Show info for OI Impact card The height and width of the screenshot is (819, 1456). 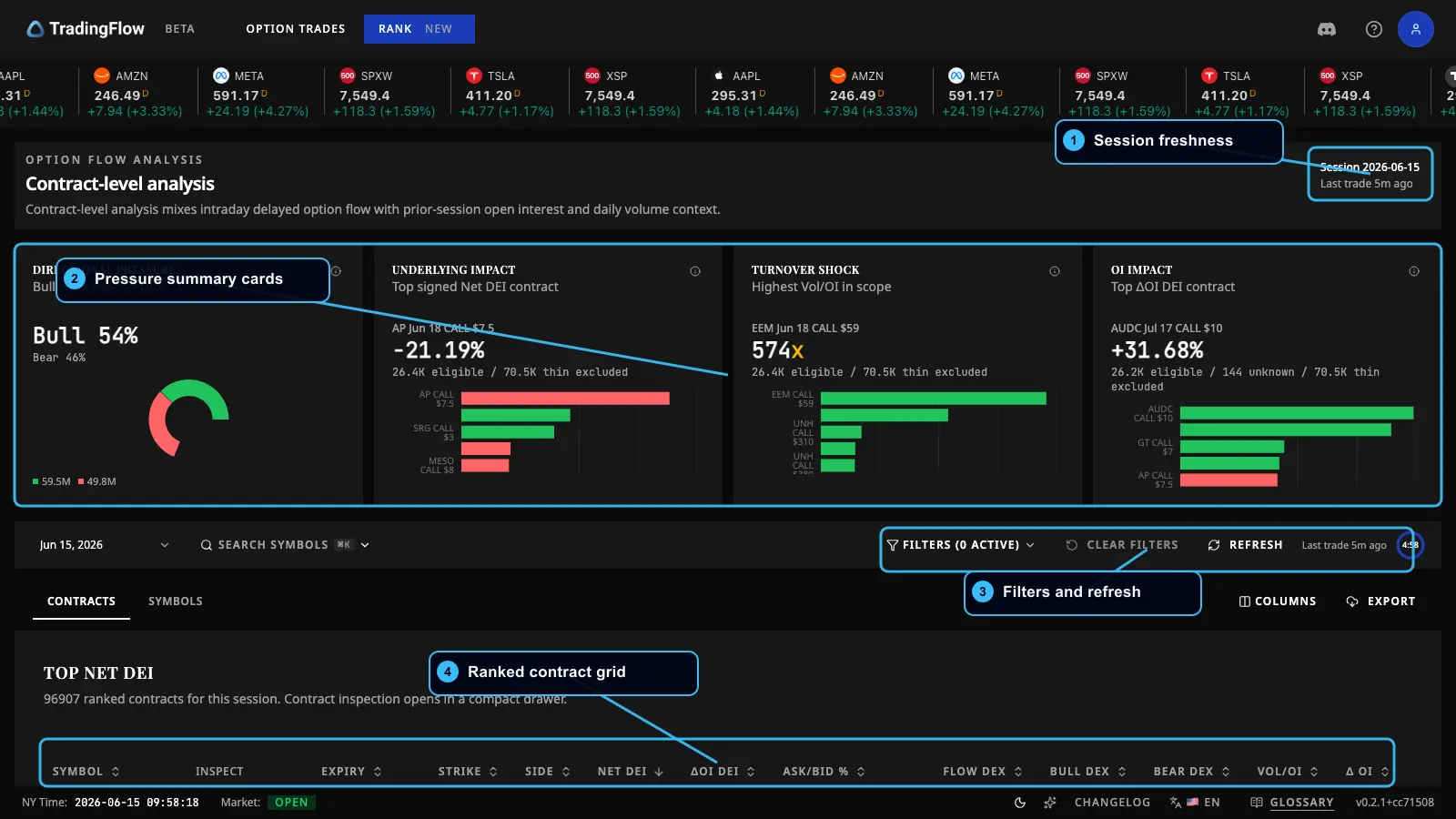[x=1414, y=271]
